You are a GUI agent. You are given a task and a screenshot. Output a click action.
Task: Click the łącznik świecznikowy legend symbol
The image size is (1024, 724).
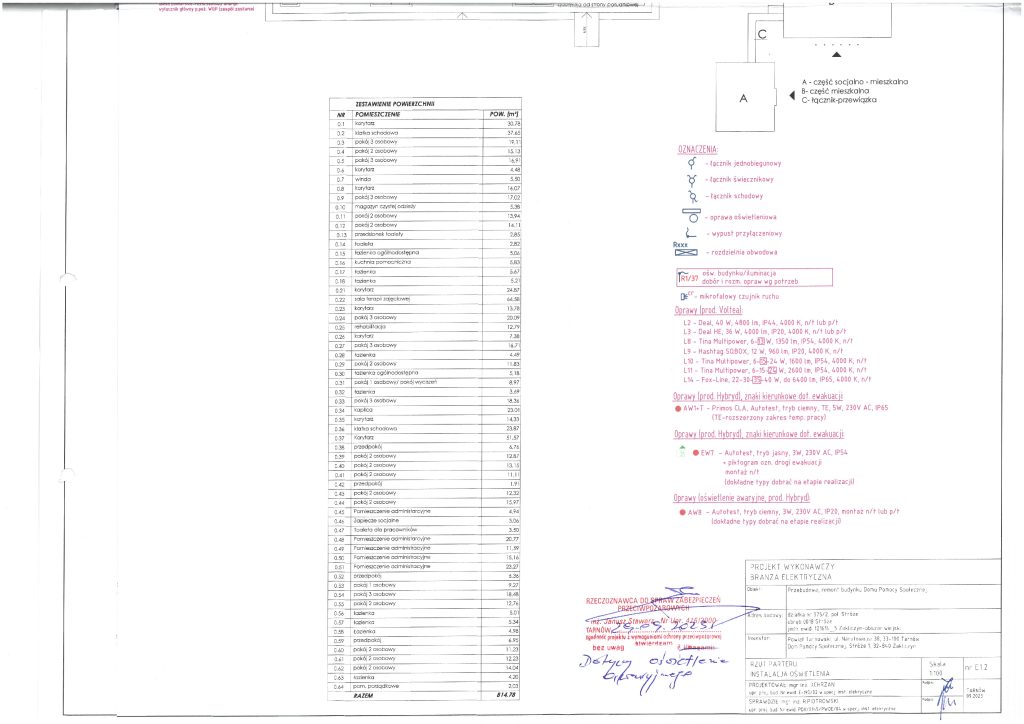tap(692, 180)
